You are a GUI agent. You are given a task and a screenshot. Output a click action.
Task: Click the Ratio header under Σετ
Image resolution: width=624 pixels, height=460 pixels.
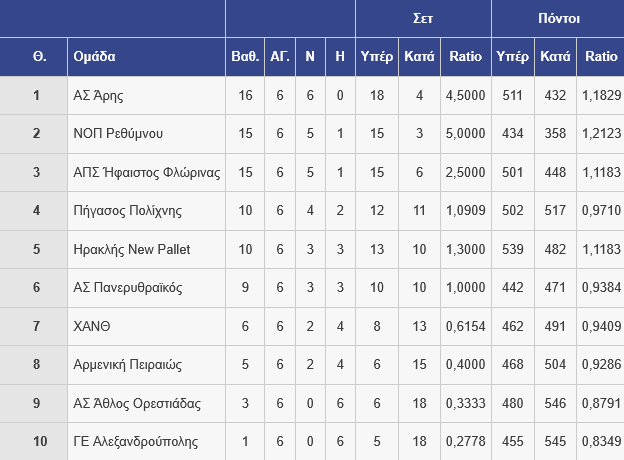click(x=466, y=56)
